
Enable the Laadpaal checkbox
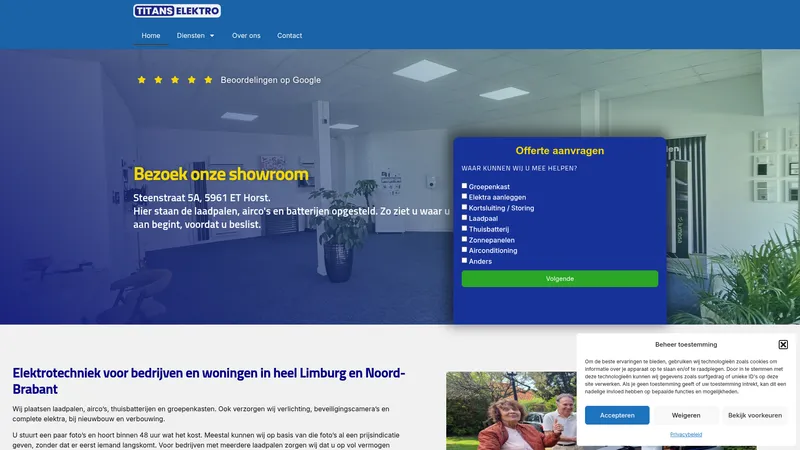tap(464, 218)
